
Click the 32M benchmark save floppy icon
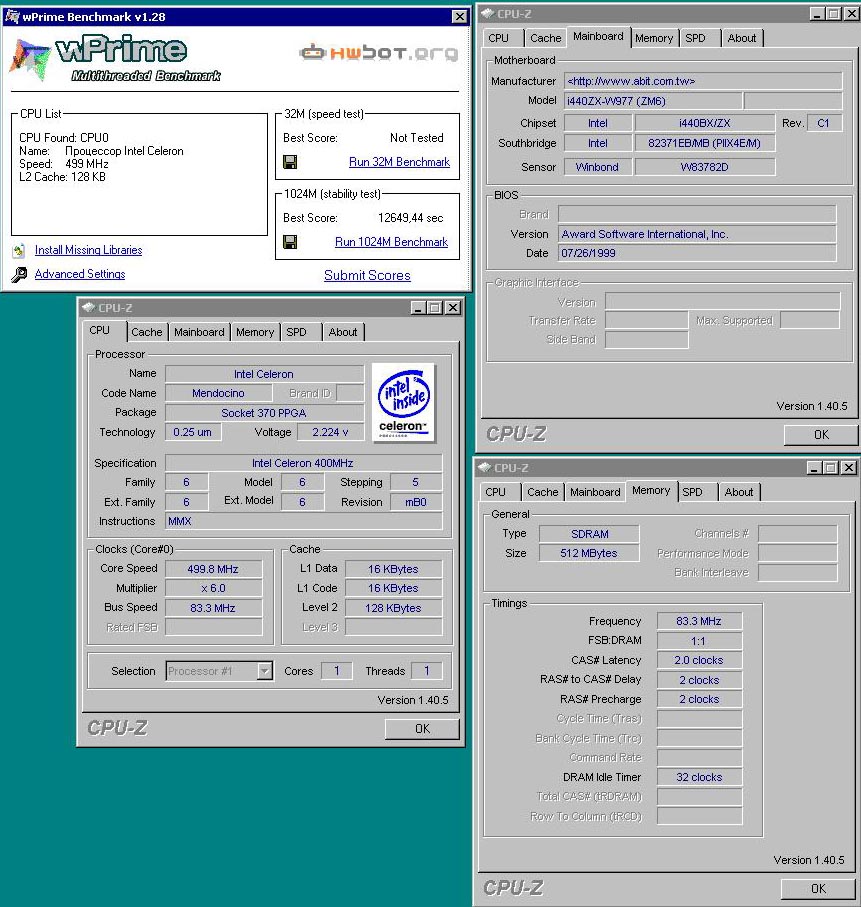click(290, 162)
